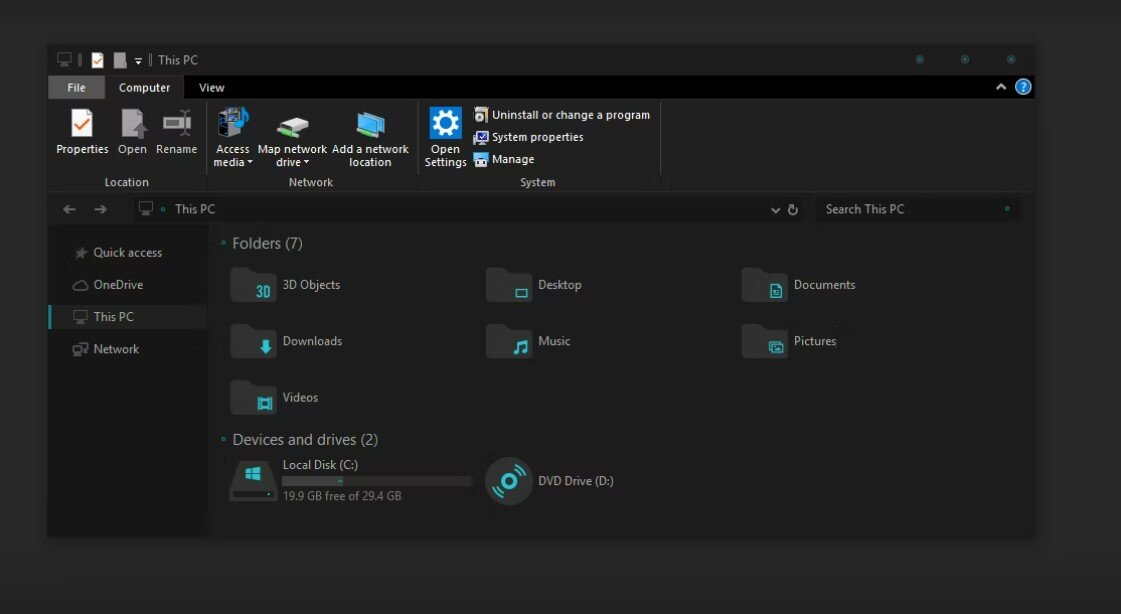Select the Music folder icon

coord(509,341)
